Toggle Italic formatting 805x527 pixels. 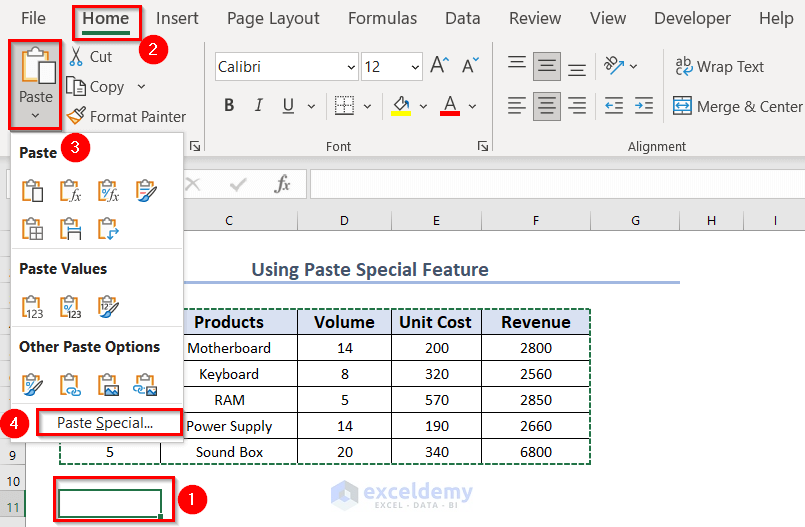tap(258, 105)
